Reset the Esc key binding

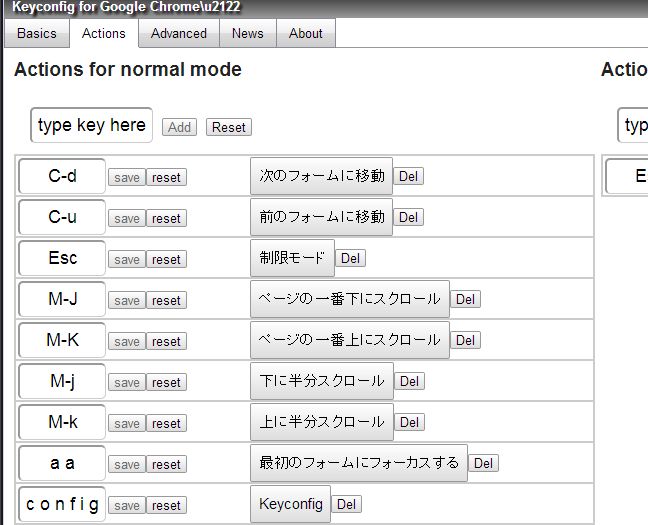tap(166, 260)
